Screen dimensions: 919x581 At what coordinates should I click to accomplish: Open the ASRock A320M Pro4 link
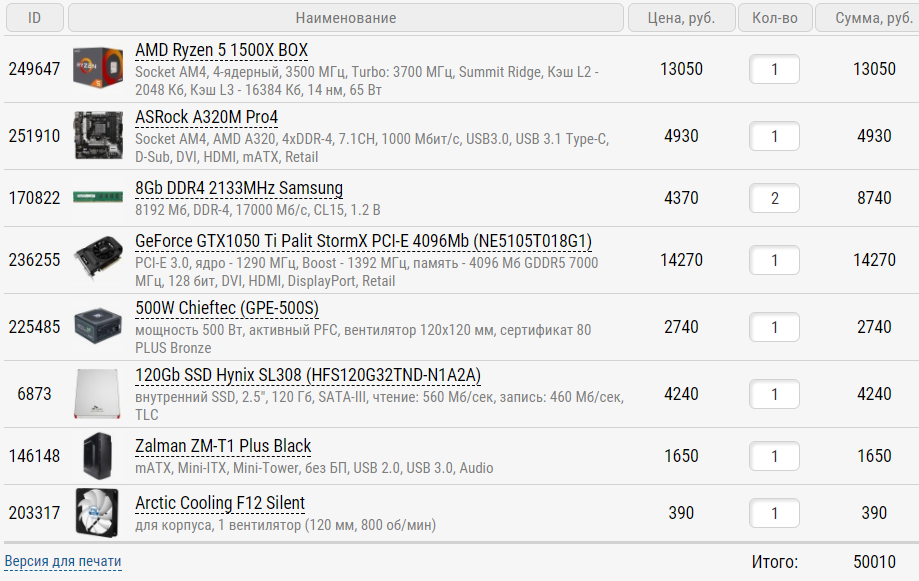(206, 117)
